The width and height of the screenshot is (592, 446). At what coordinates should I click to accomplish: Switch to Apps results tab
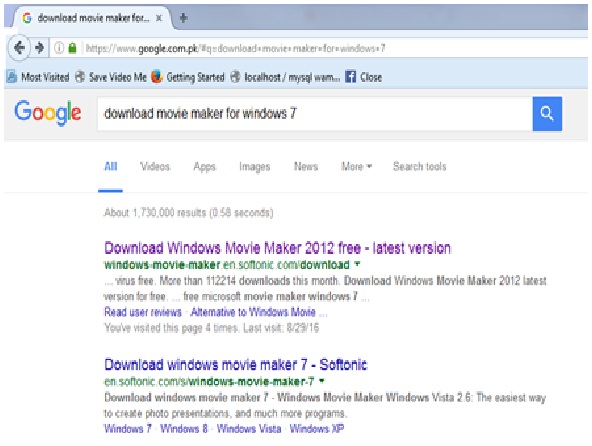pyautogui.click(x=204, y=167)
